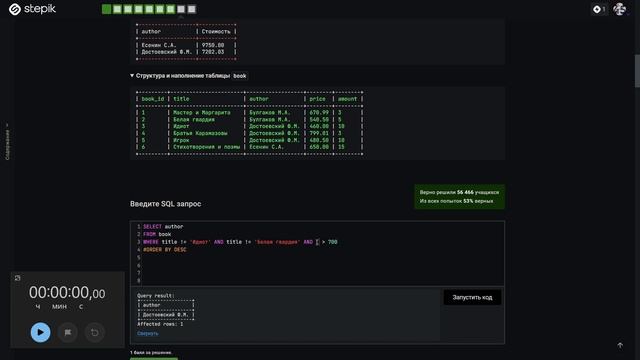Click the 7202.03 value in sample result
The height and width of the screenshot is (360, 640).
tap(213, 52)
